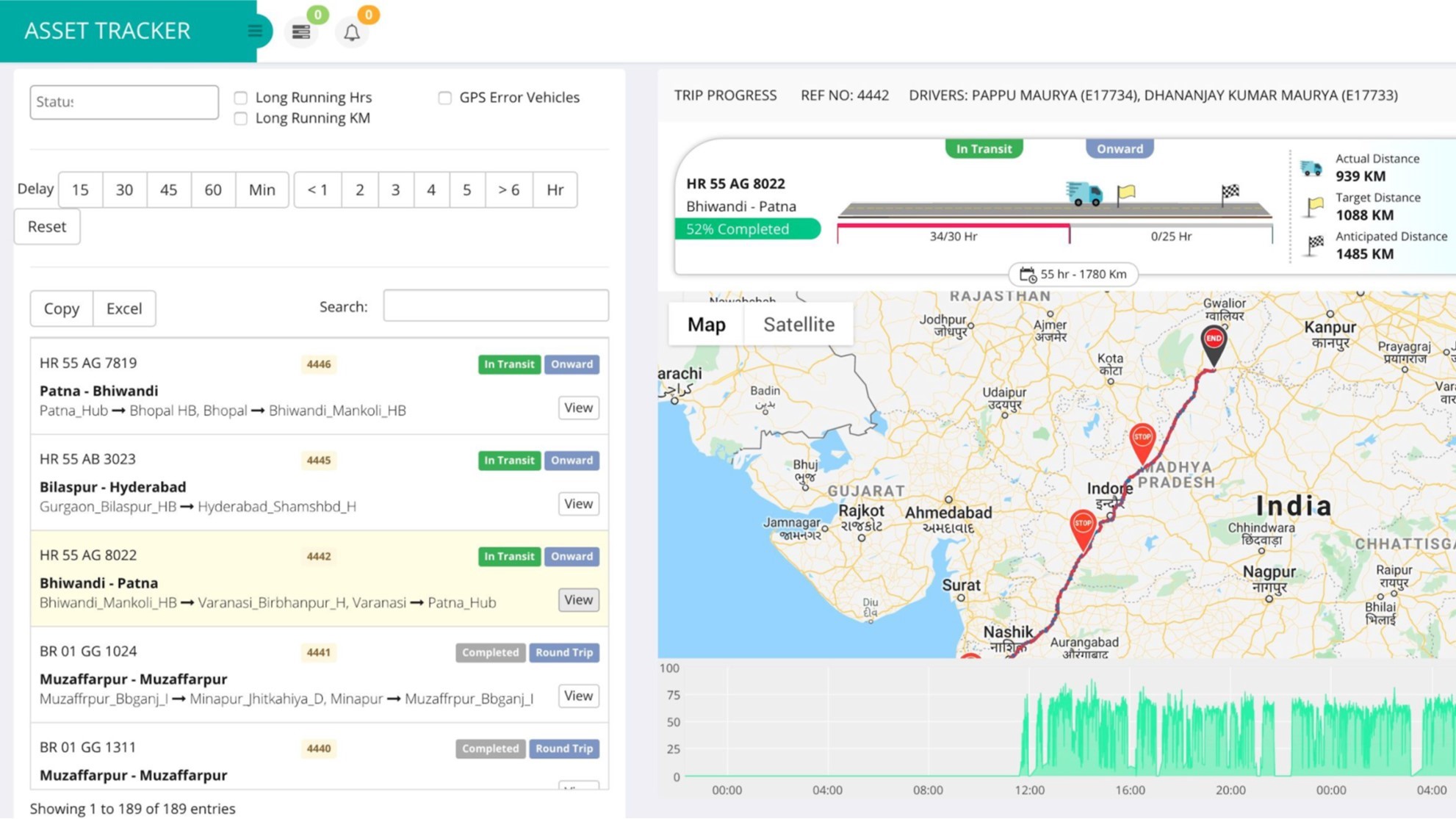Click reference number 4446 badge
Viewport: 1456px width, 819px height.
[318, 364]
